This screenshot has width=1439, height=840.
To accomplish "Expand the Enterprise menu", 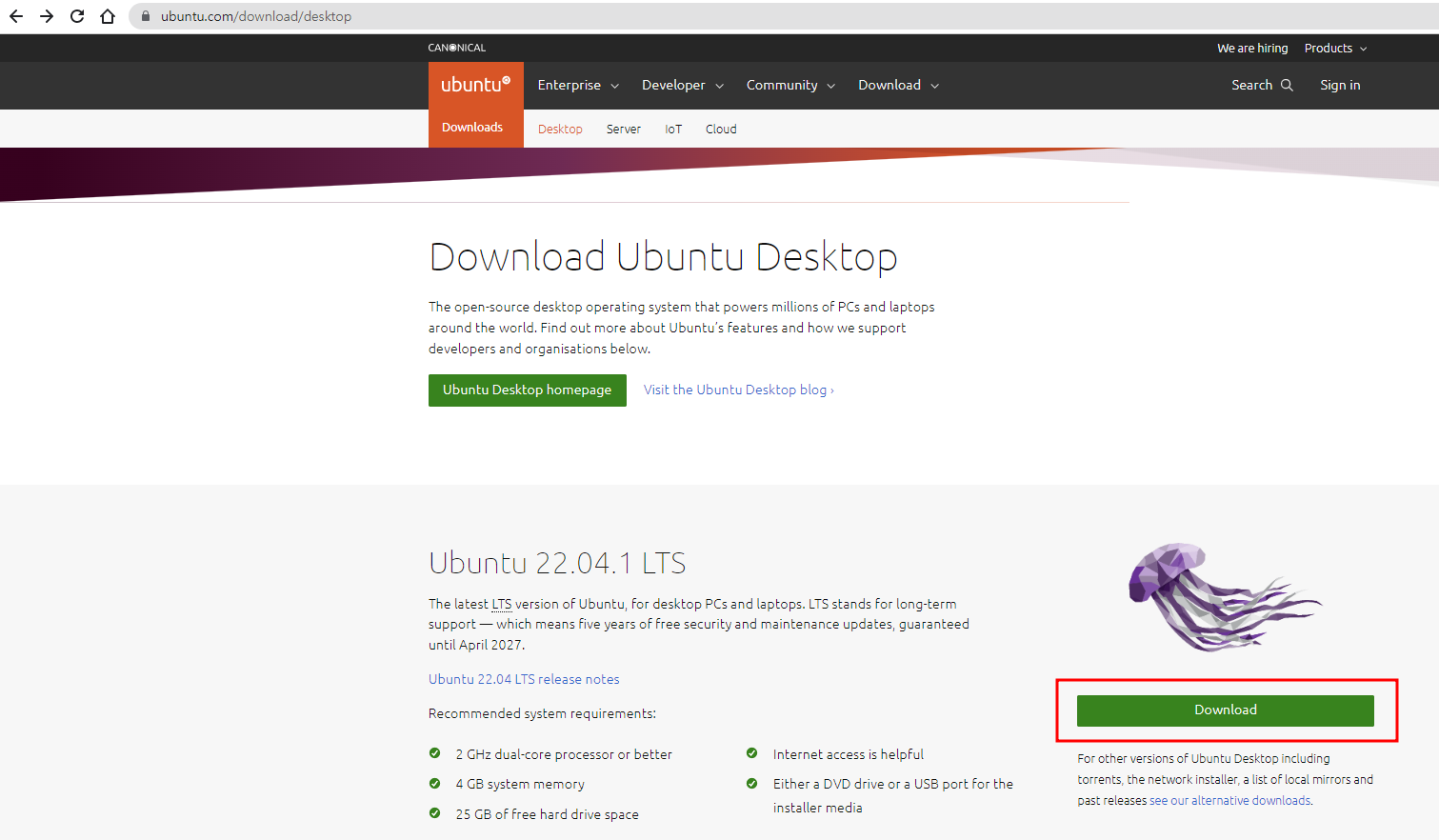I will [x=578, y=85].
